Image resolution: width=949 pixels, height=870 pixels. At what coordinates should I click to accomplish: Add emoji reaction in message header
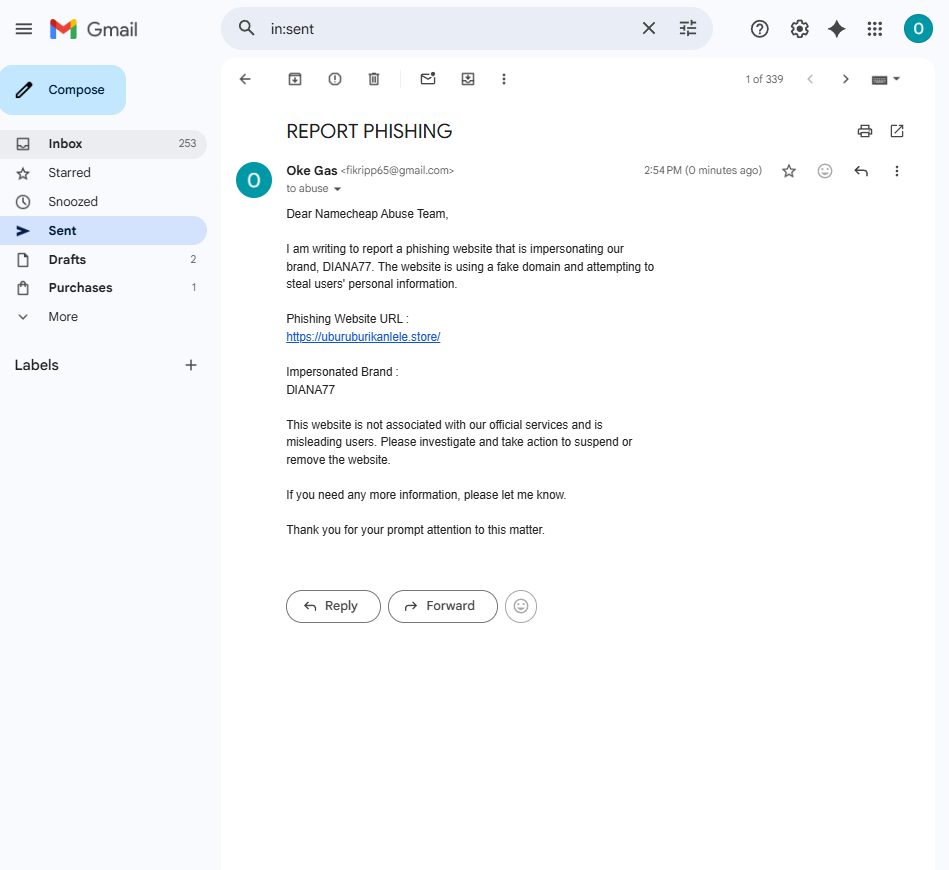click(825, 171)
